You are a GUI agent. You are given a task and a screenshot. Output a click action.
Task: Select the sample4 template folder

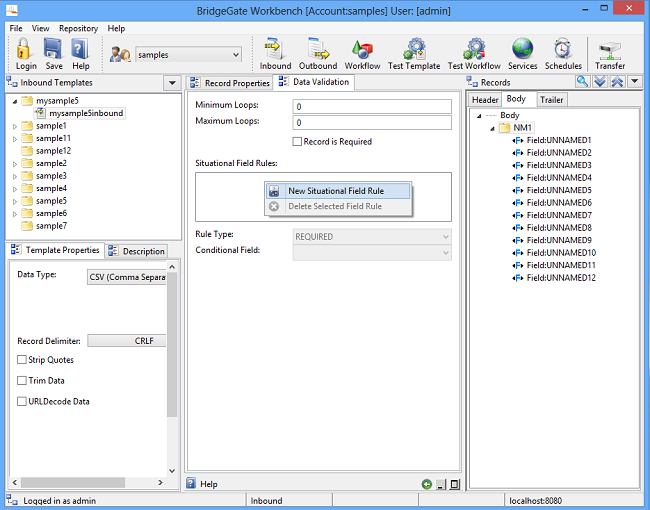[x=51, y=188]
